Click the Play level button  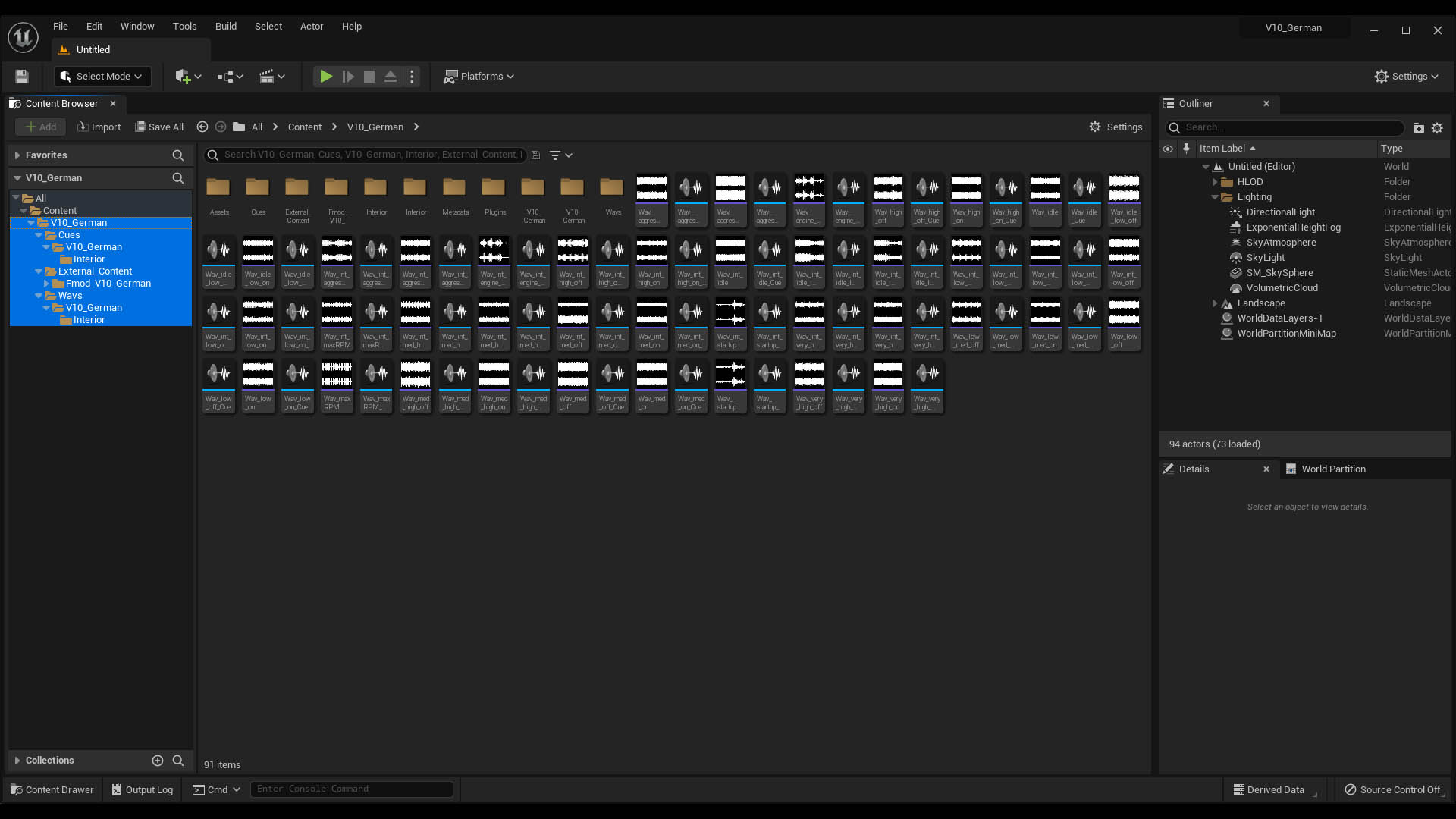tap(326, 77)
